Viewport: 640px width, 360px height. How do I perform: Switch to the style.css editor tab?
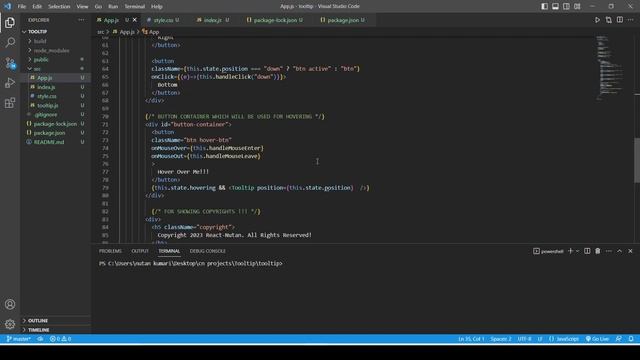point(163,20)
